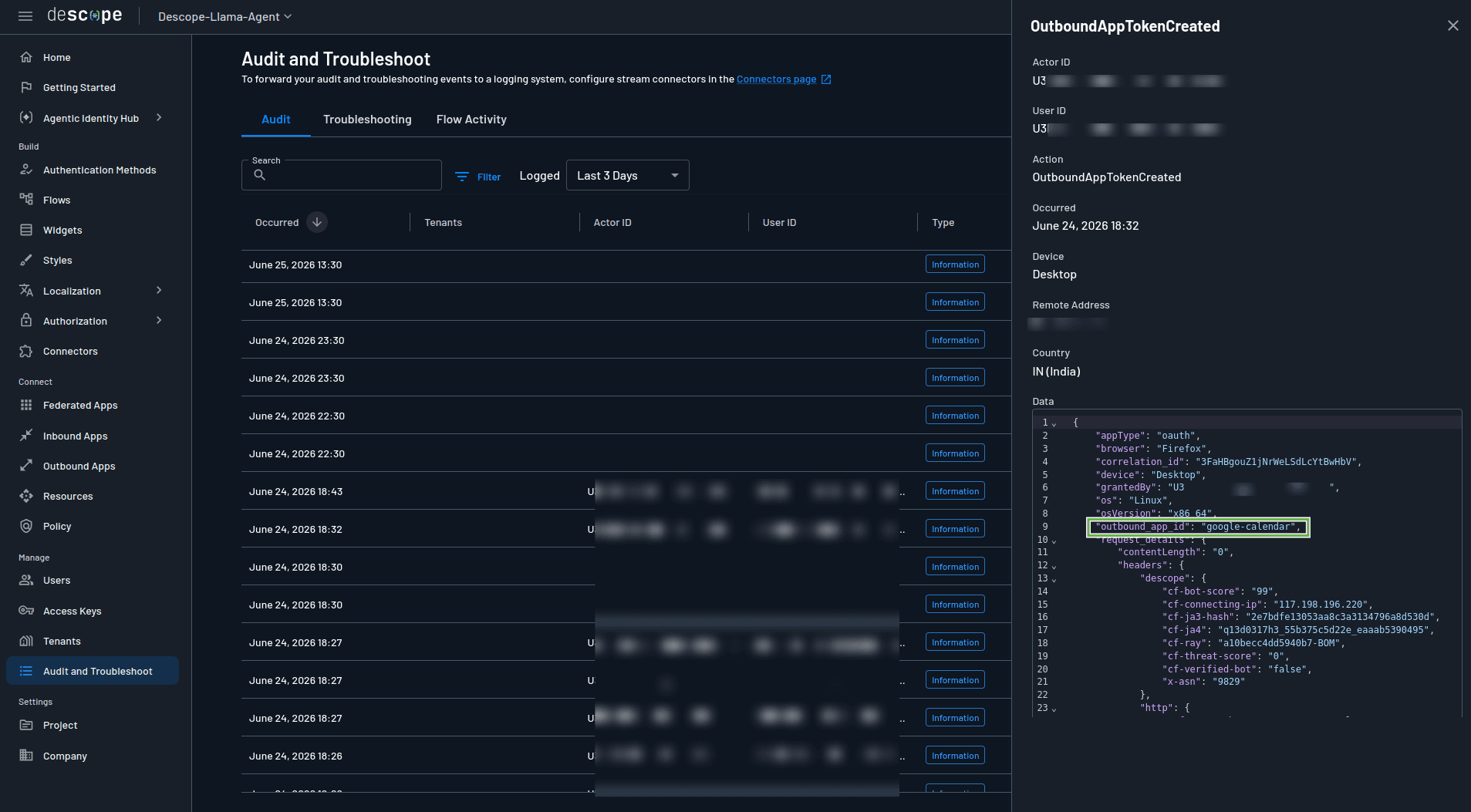
Task: Select the June 24, 2026 18:43 row
Action: [x=626, y=491]
